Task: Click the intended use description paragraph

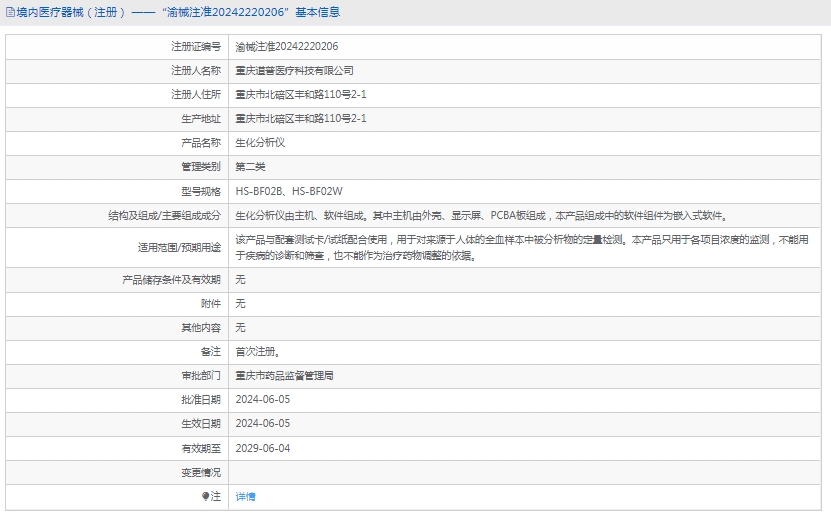Action: click(520, 247)
